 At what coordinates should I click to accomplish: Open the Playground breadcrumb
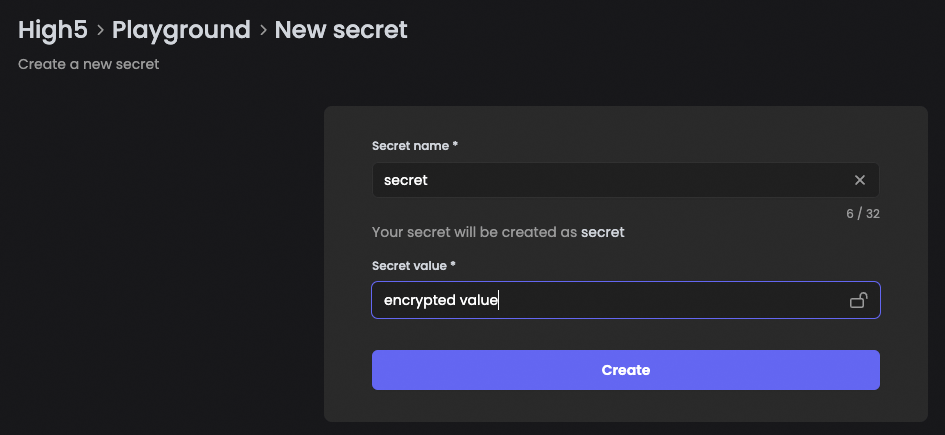pos(181,30)
